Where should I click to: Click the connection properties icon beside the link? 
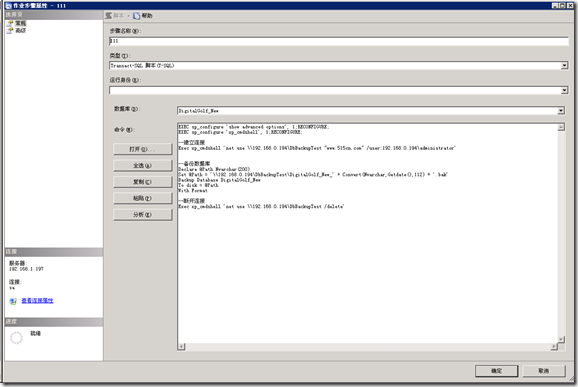13,301
